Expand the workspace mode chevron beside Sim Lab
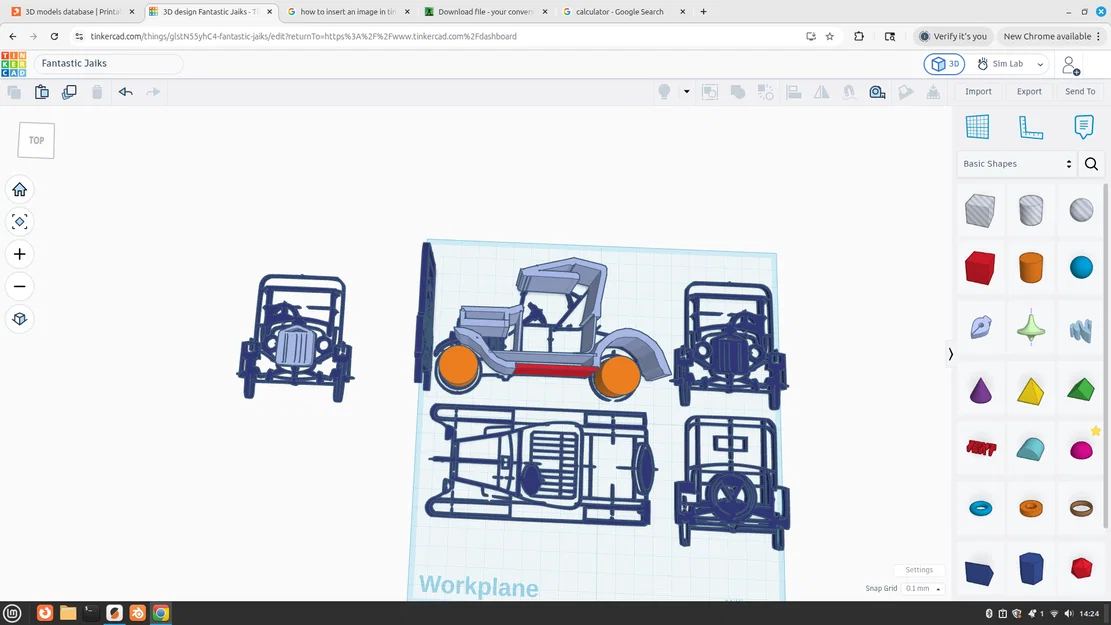The width and height of the screenshot is (1111, 625). coord(1040,64)
